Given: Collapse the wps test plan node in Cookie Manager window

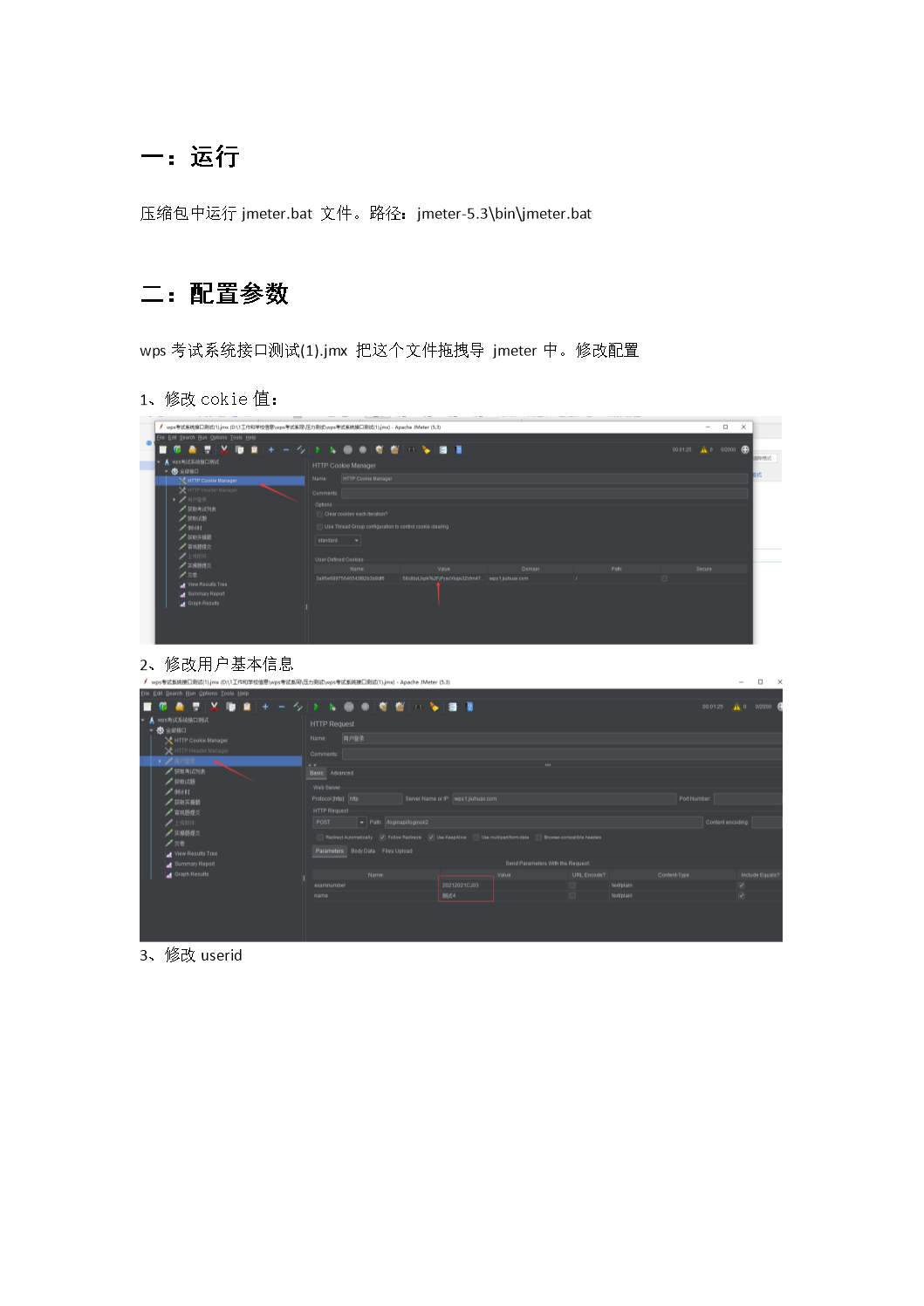Looking at the screenshot, I should 159,462.
